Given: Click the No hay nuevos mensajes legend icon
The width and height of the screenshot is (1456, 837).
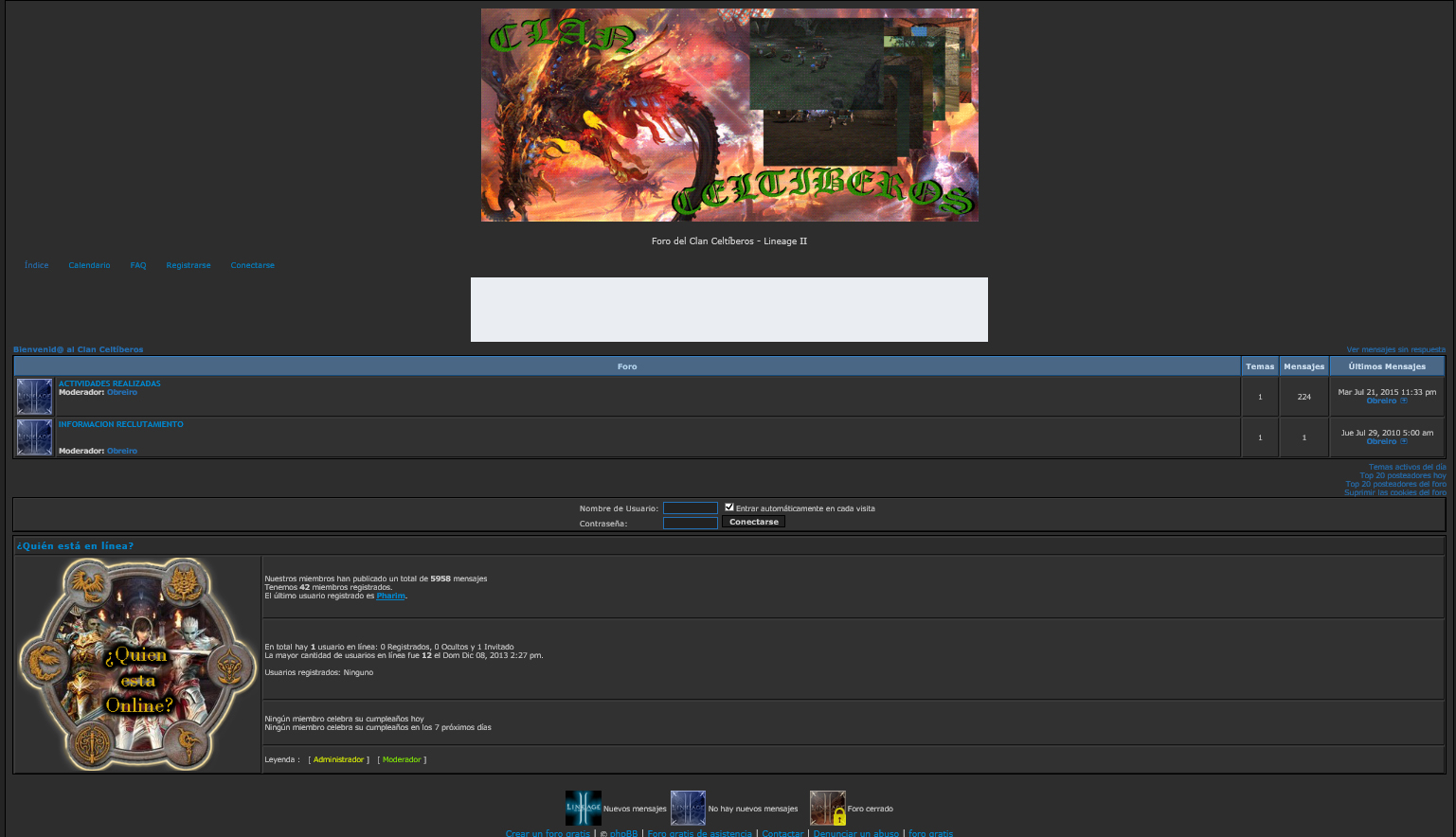Looking at the screenshot, I should point(688,808).
